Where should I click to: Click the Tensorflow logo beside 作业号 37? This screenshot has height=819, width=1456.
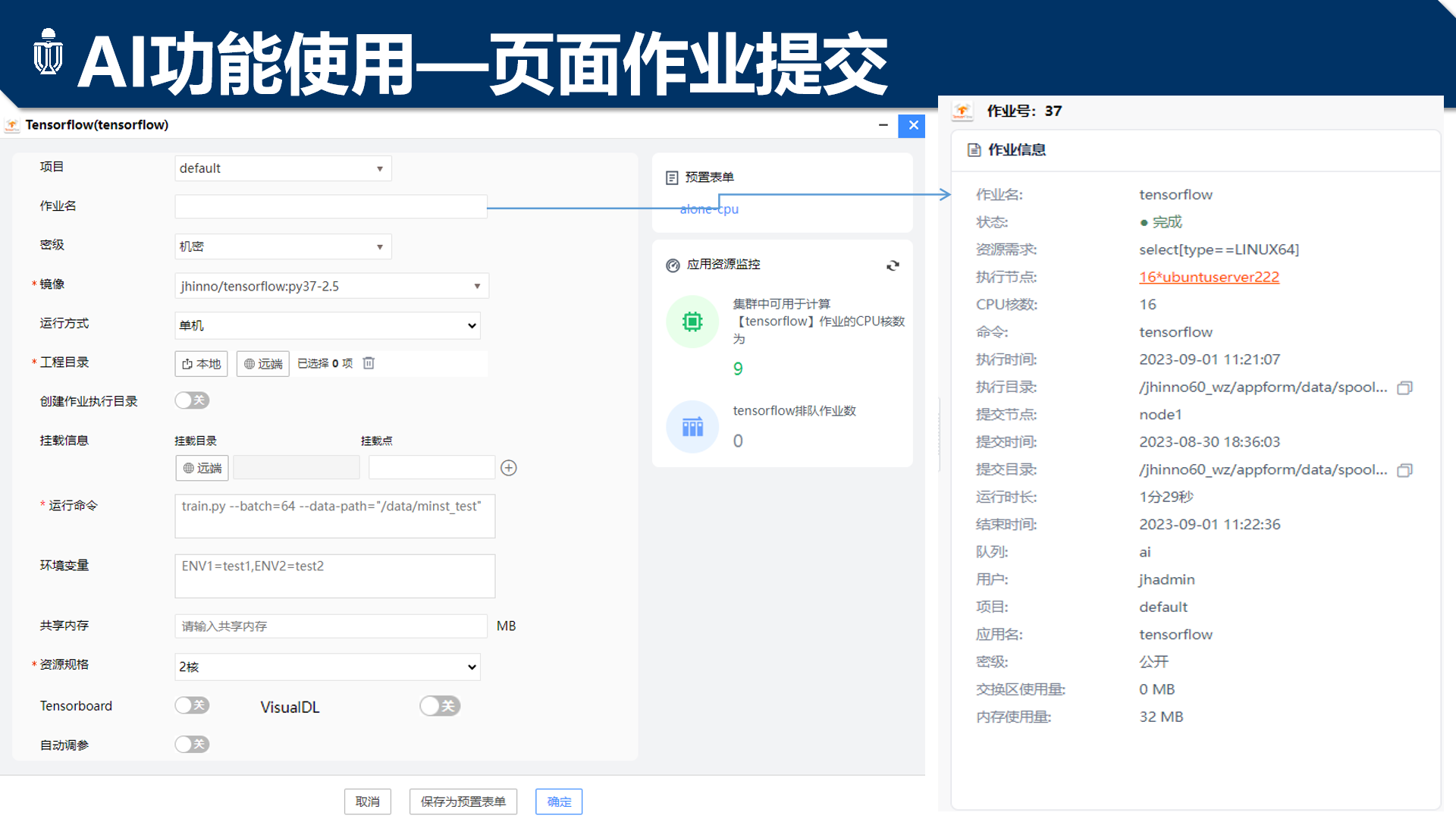point(962,111)
